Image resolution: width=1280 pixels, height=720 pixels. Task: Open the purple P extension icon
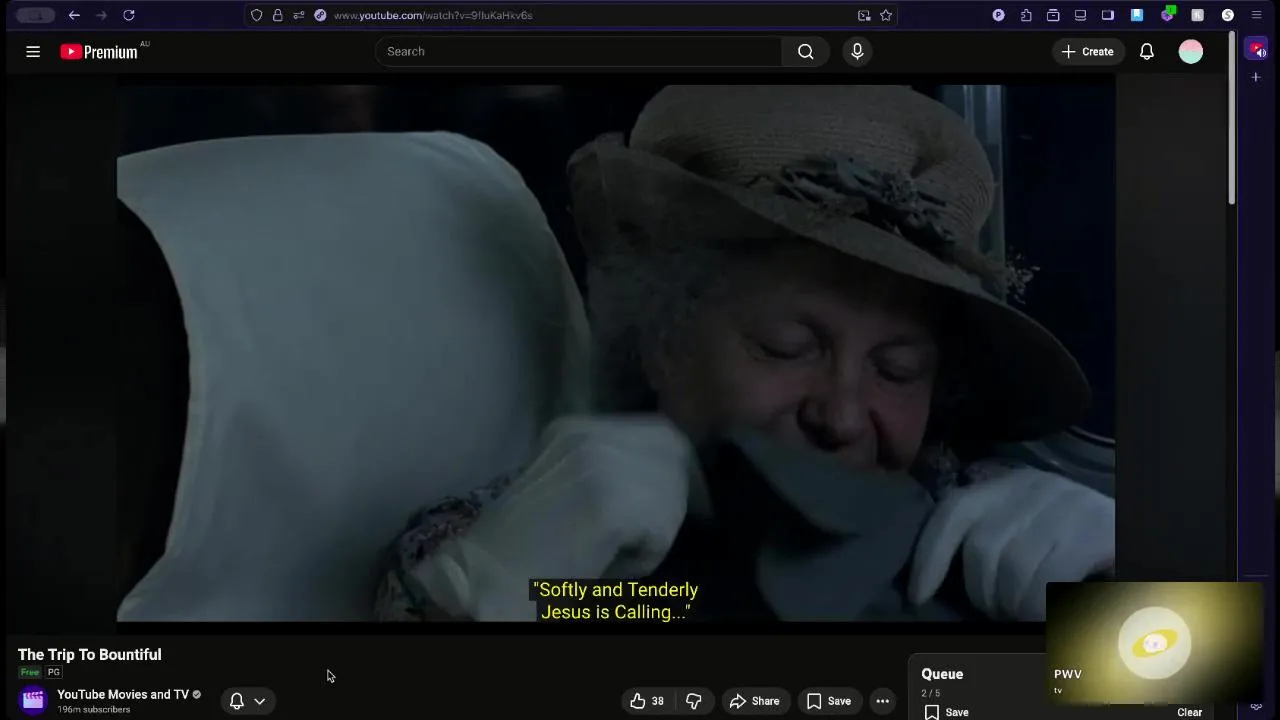[x=998, y=15]
